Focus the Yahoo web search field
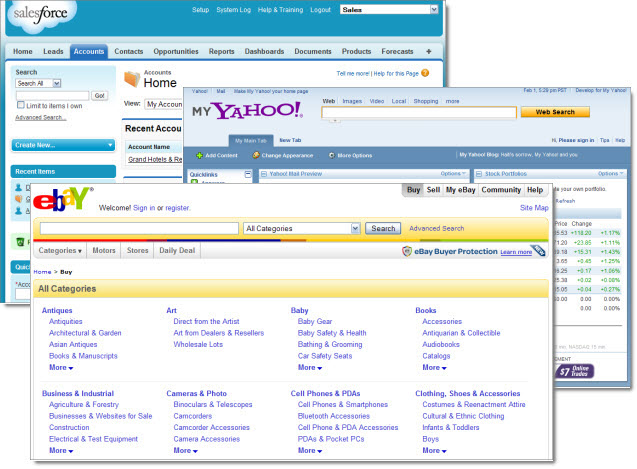This screenshot has height=469, width=637. [x=418, y=112]
